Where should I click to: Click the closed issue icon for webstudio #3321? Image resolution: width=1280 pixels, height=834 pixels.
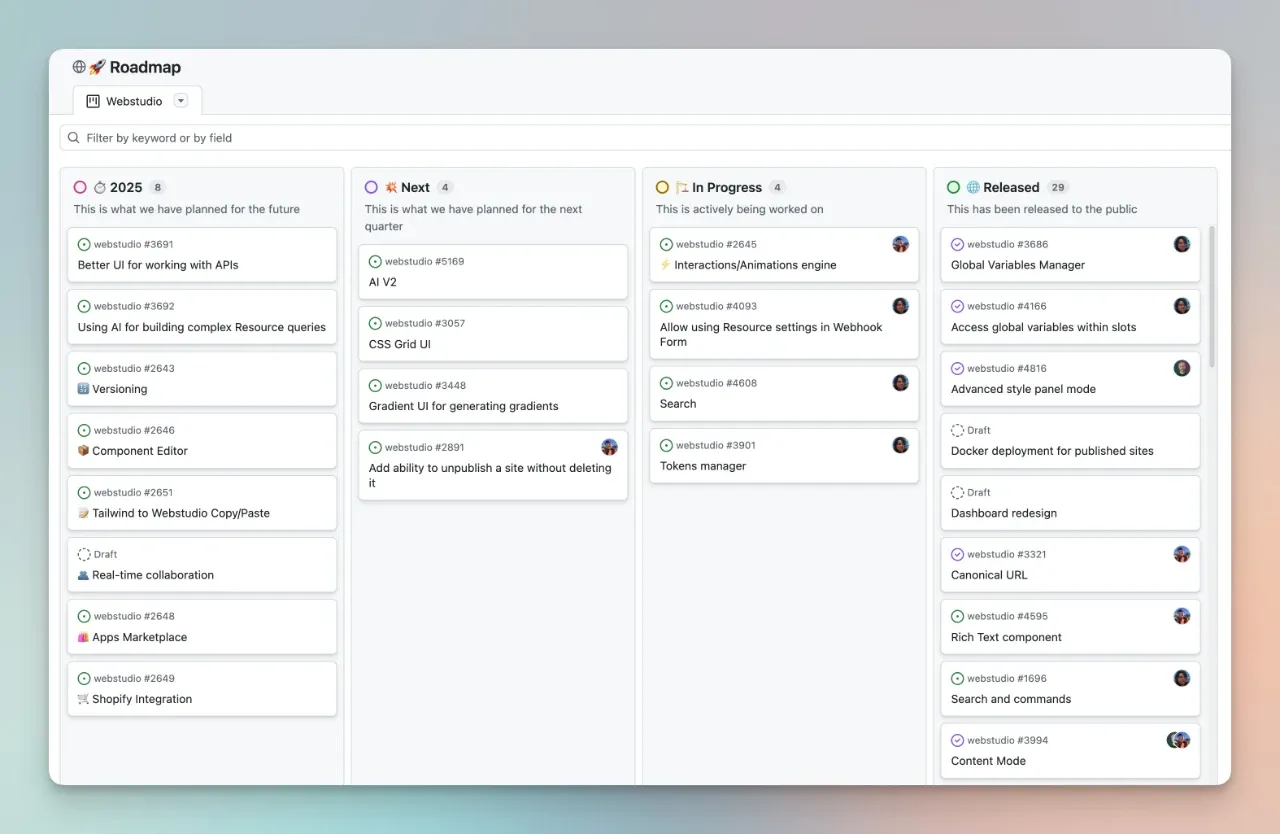(x=957, y=554)
